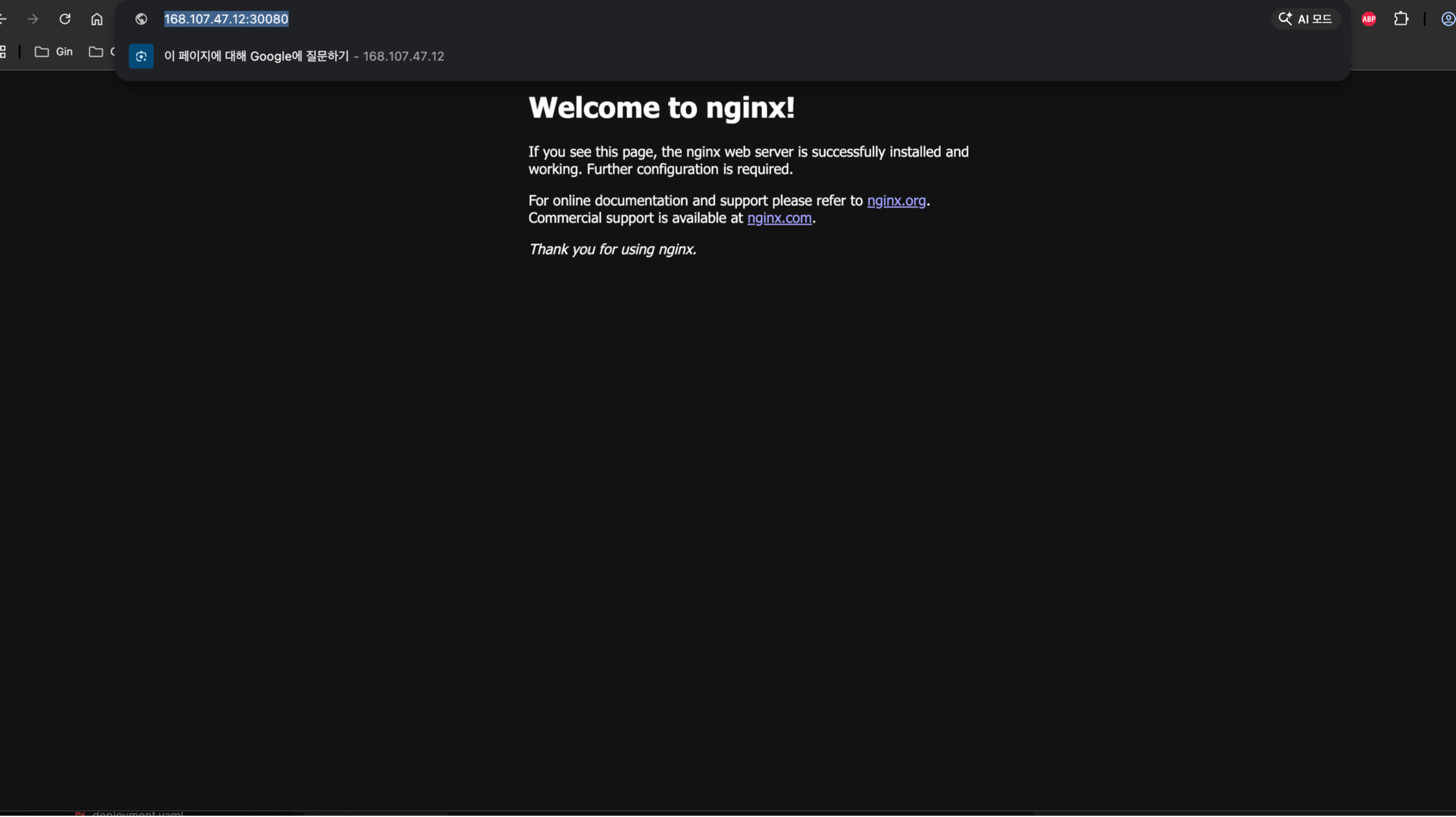Screen dimensions: 1456x817
Task: Click the Thank you for using nginx text
Action: coord(611,250)
